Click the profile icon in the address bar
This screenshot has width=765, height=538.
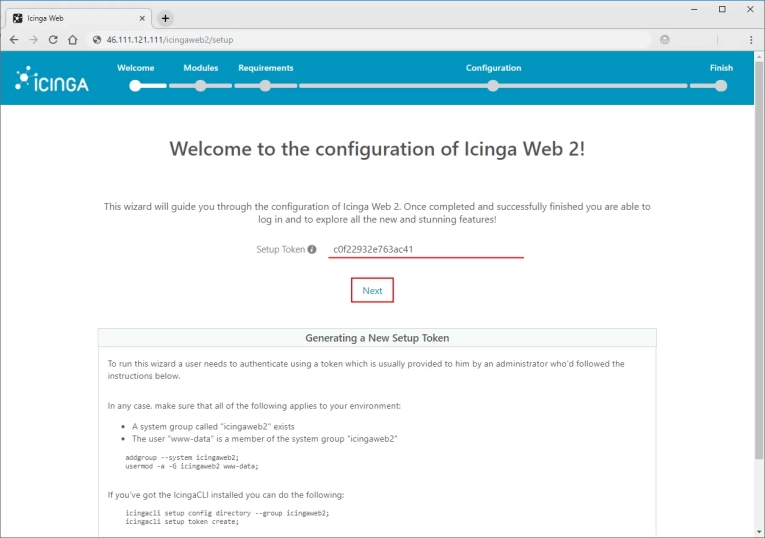click(x=665, y=39)
